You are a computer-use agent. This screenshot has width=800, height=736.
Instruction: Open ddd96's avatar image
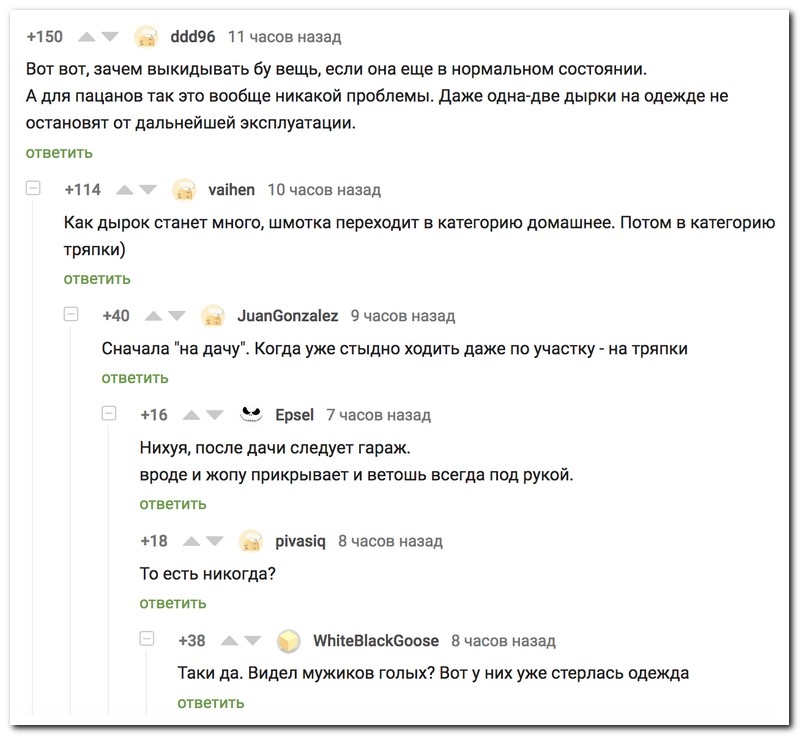pos(146,37)
